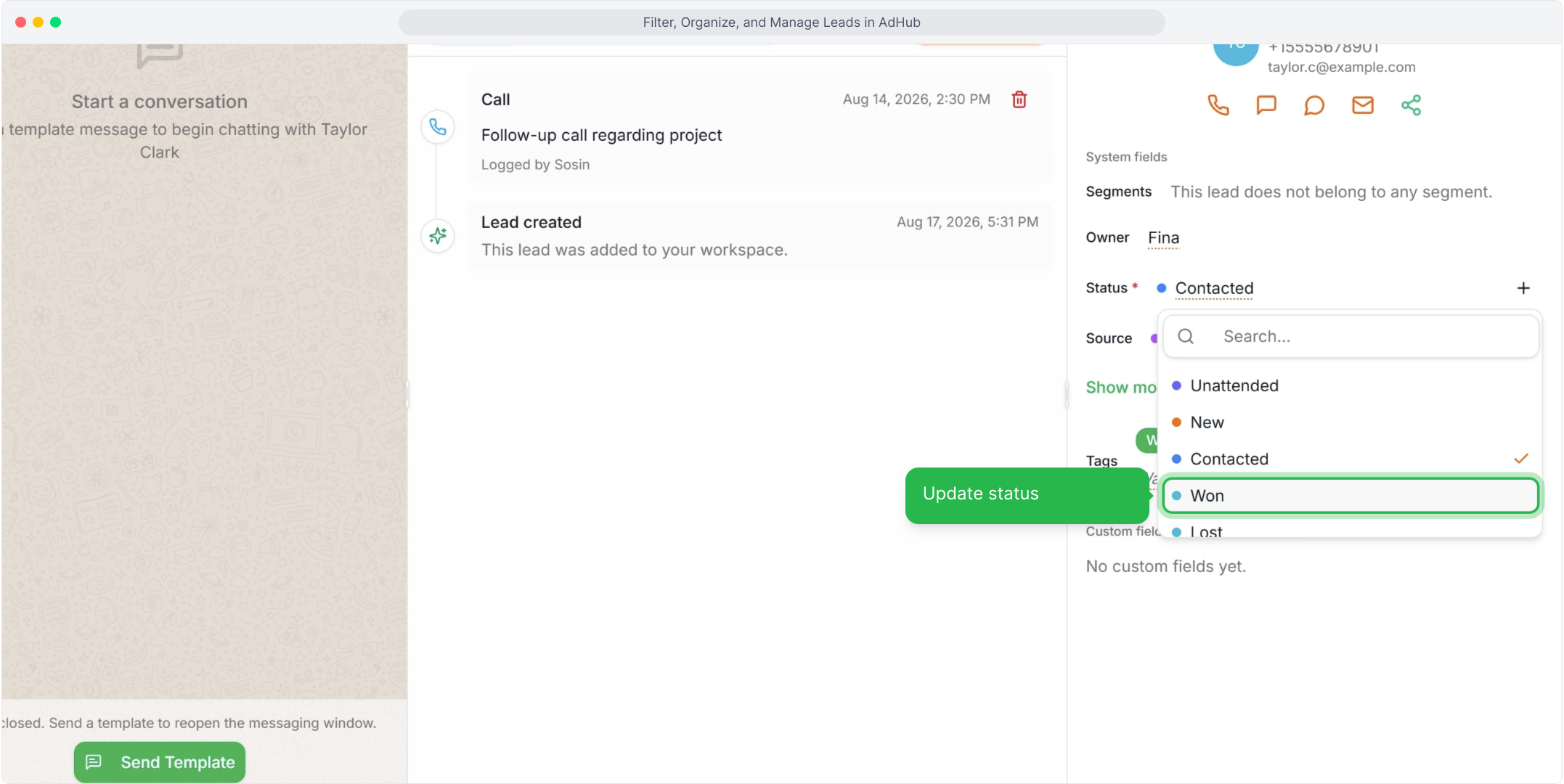The width and height of the screenshot is (1564, 784).
Task: Click the email envelope icon
Action: 1363,105
